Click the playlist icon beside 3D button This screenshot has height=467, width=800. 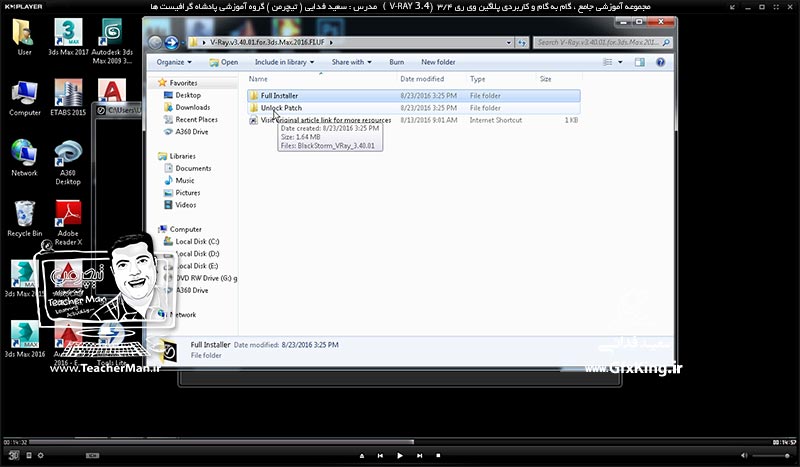tap(29, 455)
